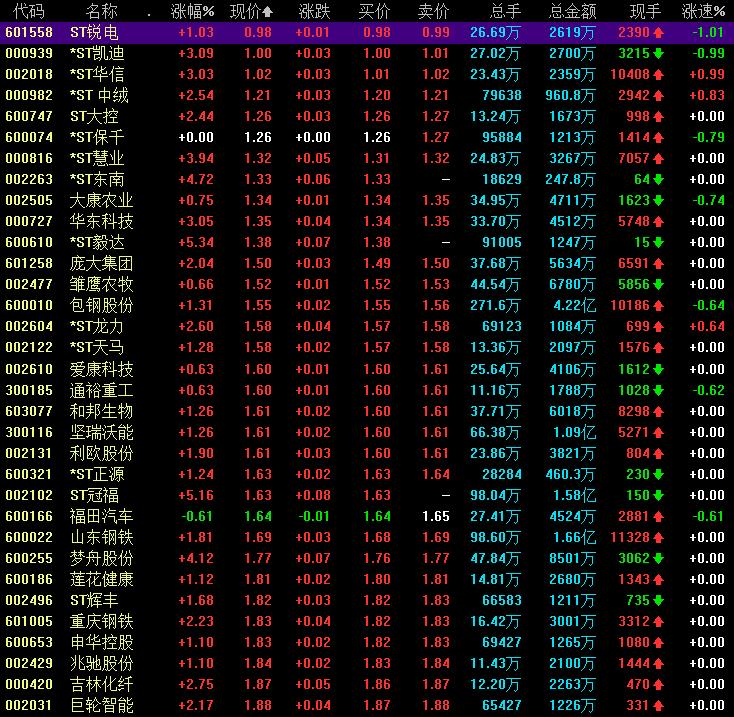Select 爱康科技 stock name

[x=102, y=369]
